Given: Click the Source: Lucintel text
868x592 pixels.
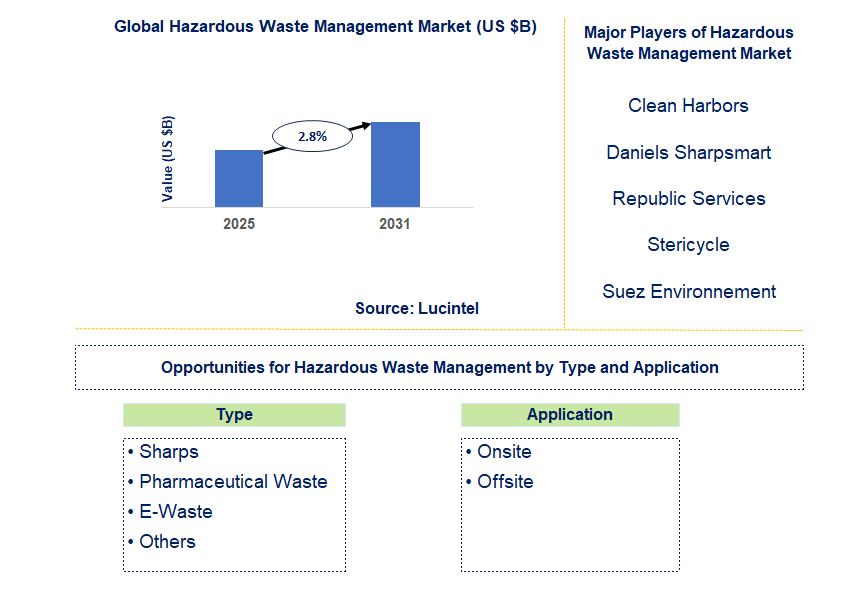Looking at the screenshot, I should pos(417,308).
